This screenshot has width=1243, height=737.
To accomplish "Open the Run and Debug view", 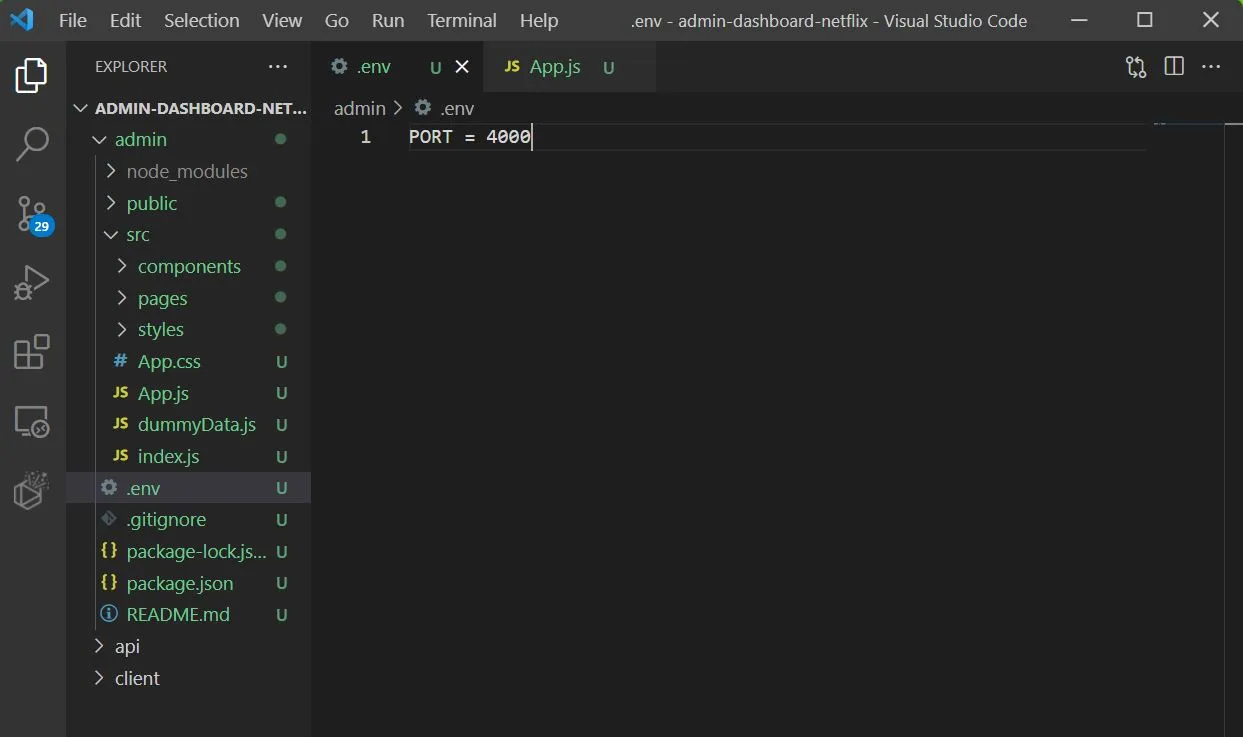I will click(x=32, y=283).
